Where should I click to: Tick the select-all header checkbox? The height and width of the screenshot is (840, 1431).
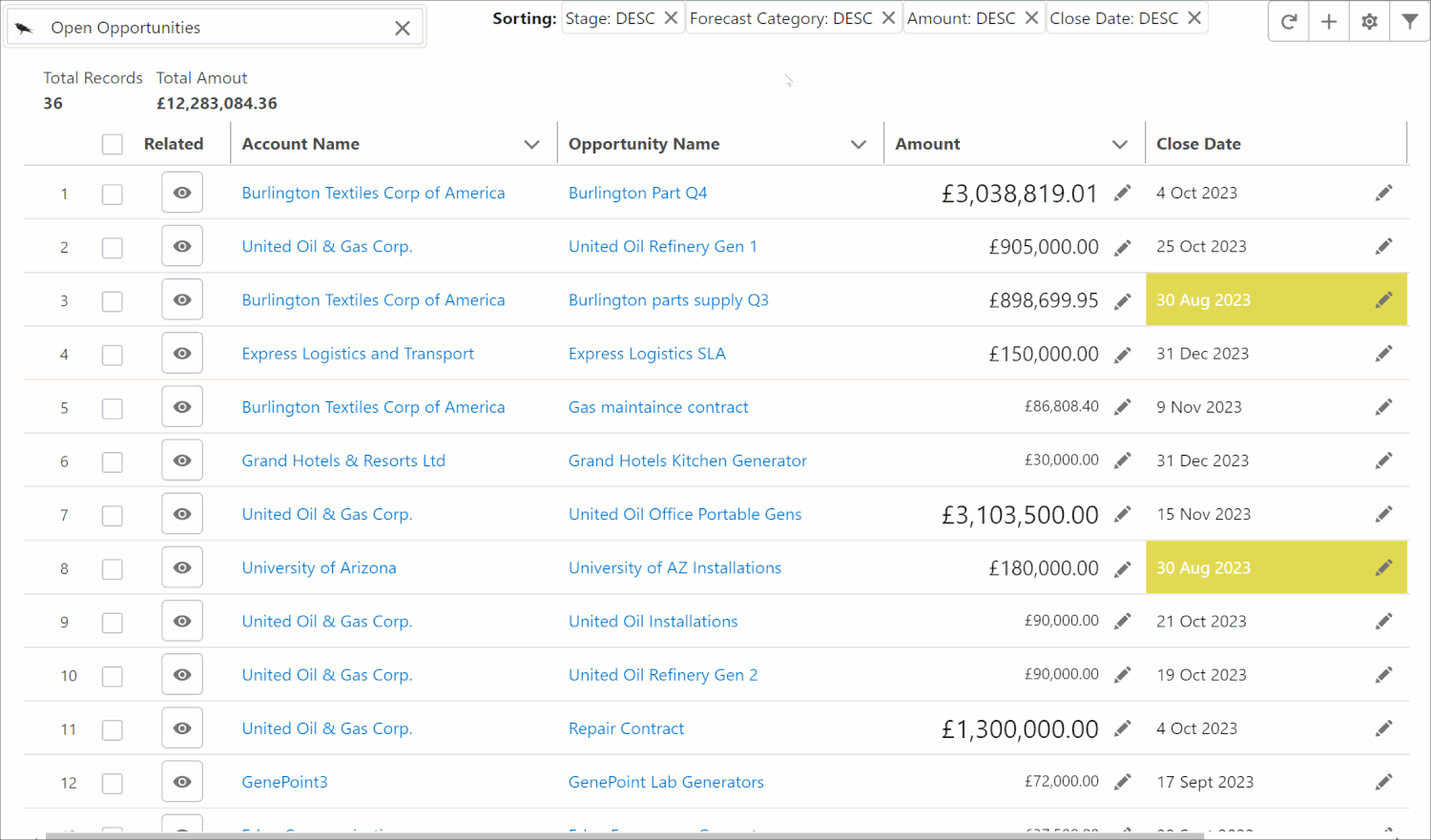(113, 144)
